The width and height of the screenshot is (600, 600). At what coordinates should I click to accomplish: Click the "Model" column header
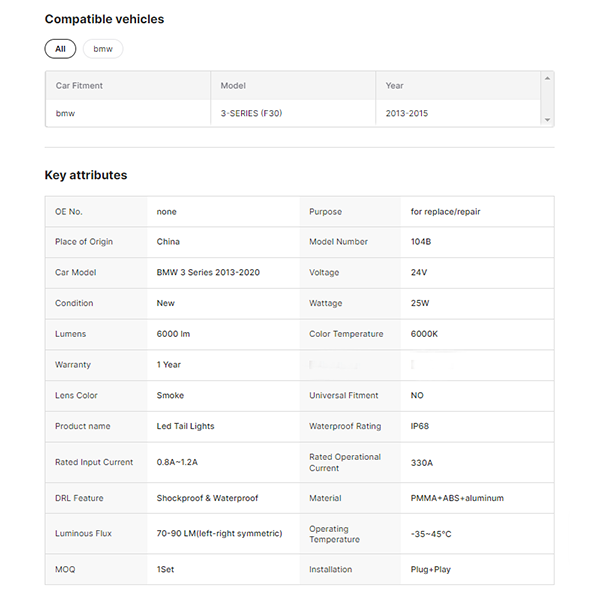pyautogui.click(x=233, y=86)
